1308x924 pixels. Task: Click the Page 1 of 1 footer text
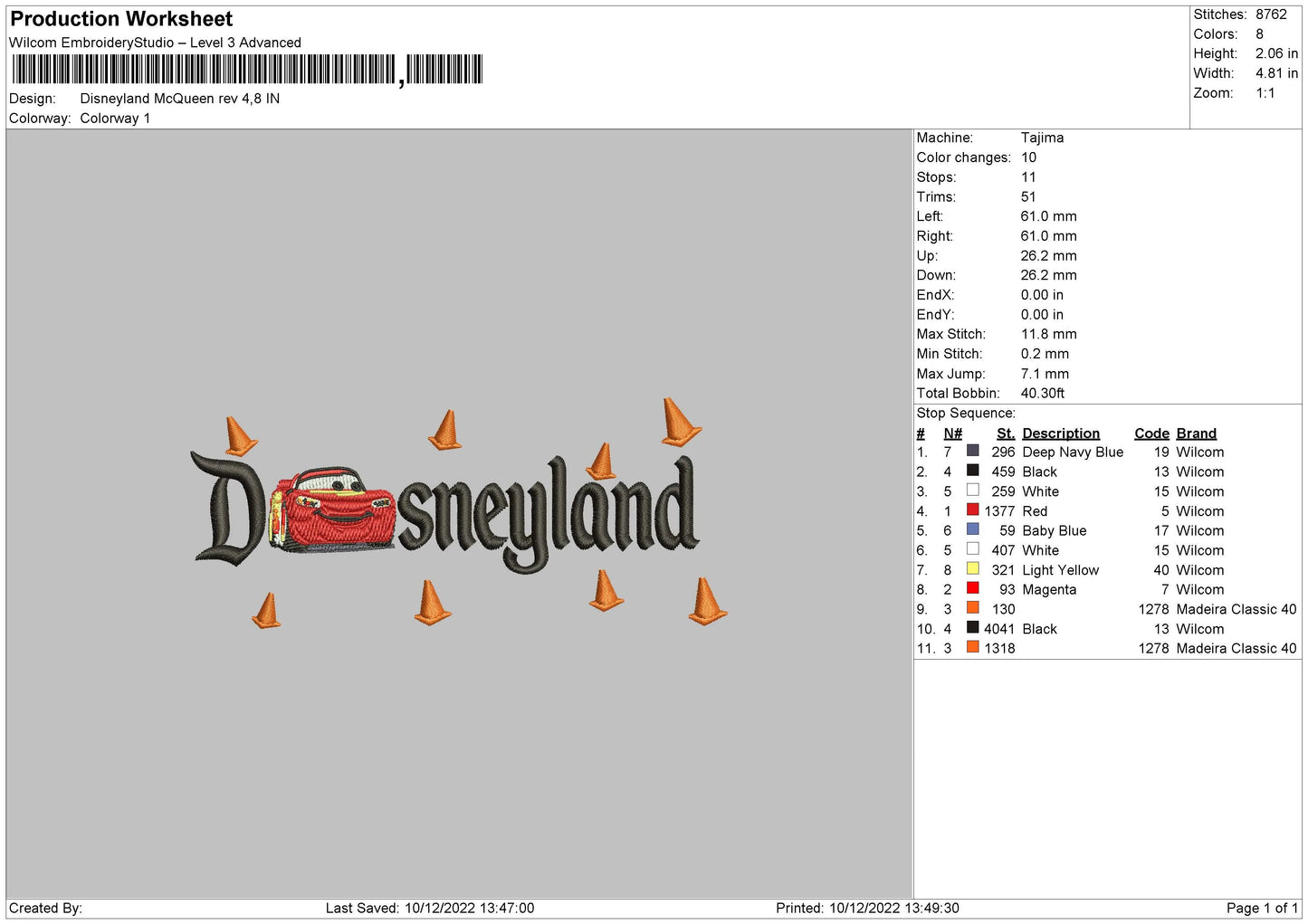(x=1262, y=908)
